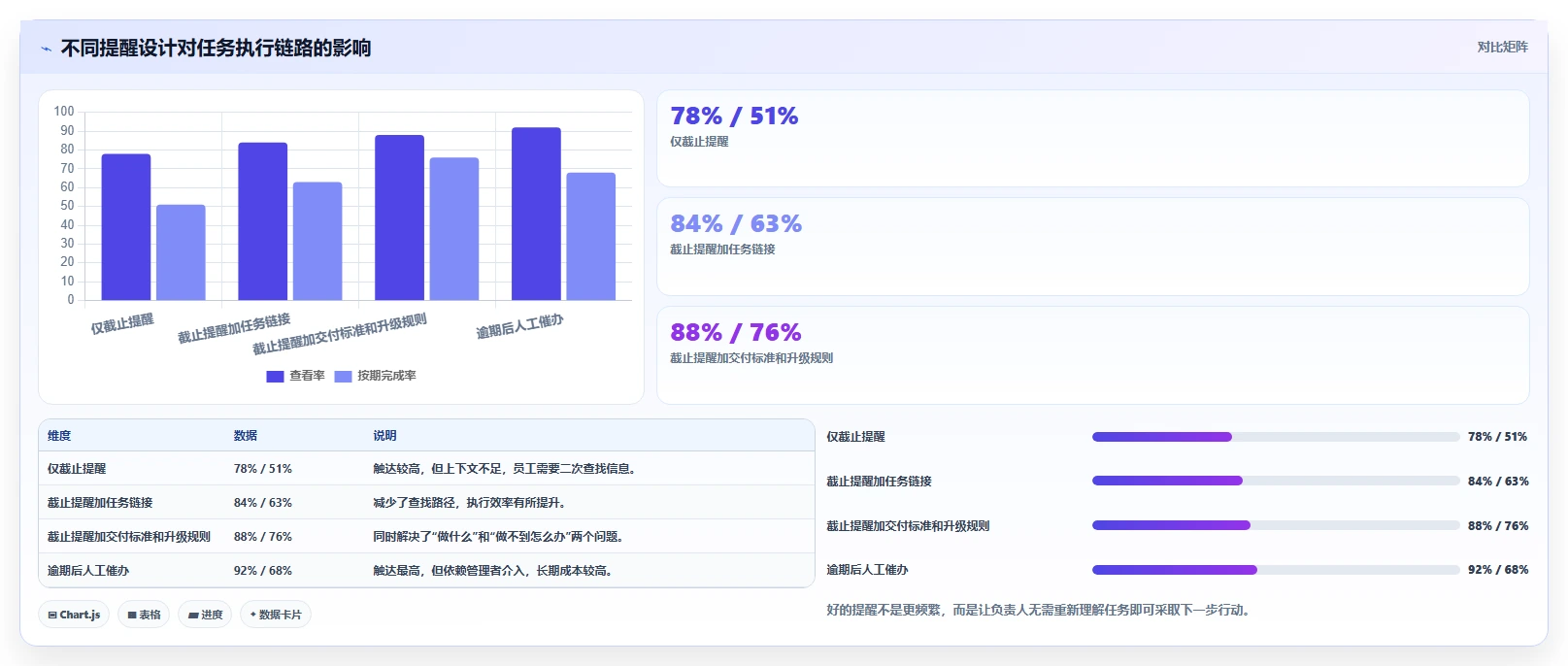
Task: Click the progress bar for 截止提醒加交付标准和升级规则
Action: 1276,525
